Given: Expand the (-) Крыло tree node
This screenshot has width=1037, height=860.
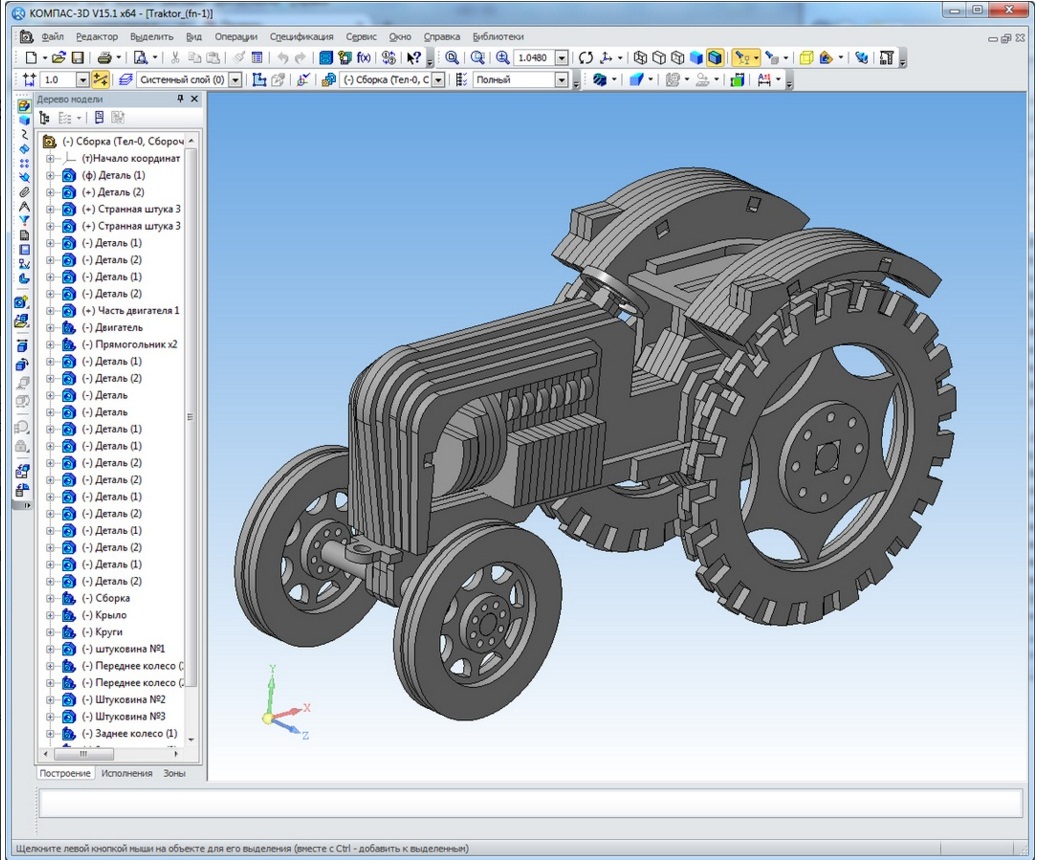Looking at the screenshot, I should [x=50, y=615].
